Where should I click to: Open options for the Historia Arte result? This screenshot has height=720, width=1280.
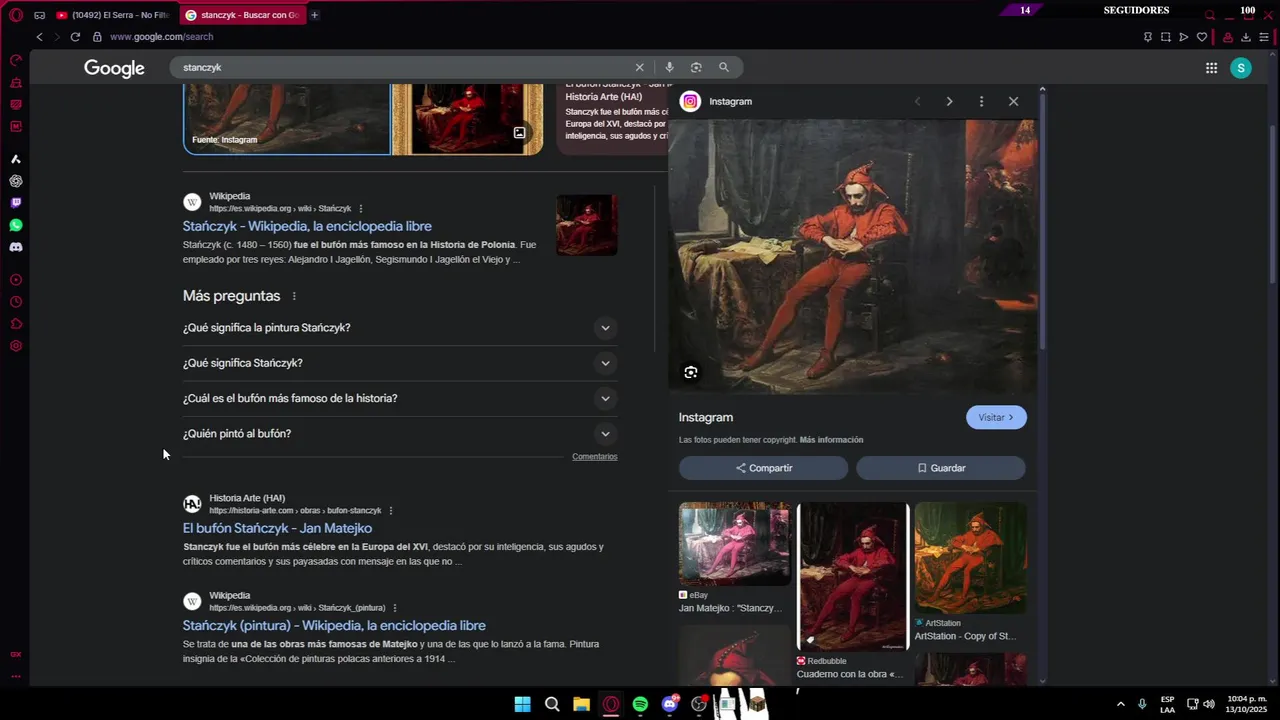tap(391, 511)
